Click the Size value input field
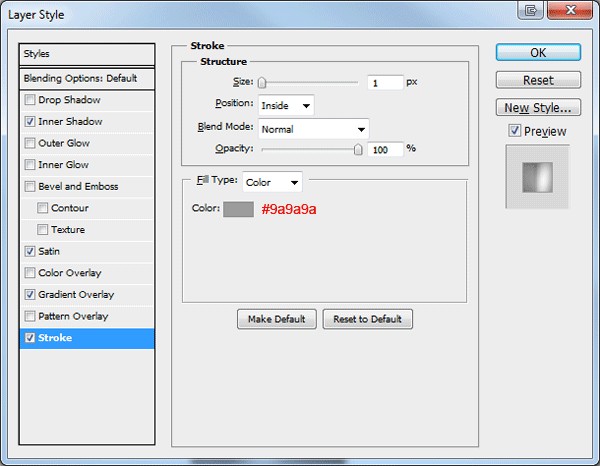 tap(385, 83)
